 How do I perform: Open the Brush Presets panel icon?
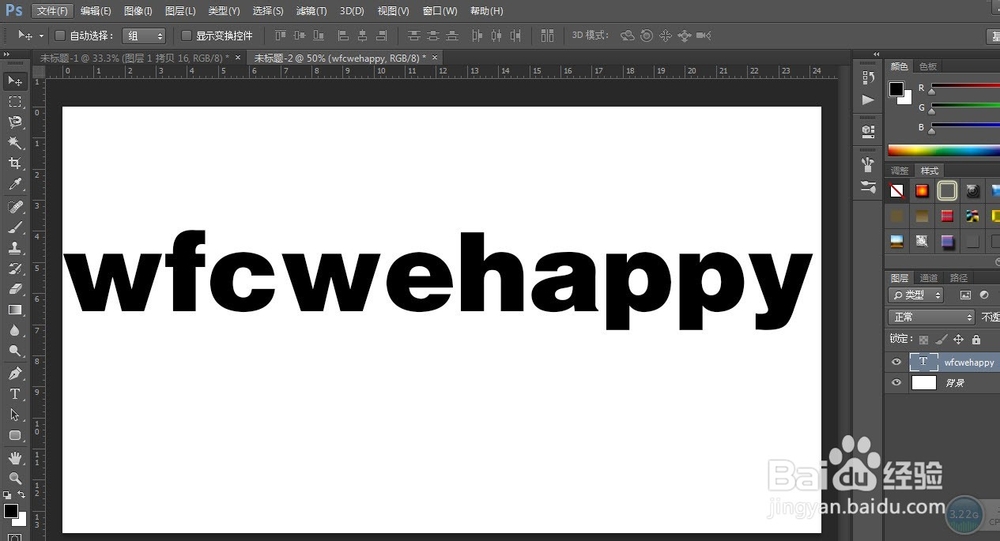pos(868,165)
